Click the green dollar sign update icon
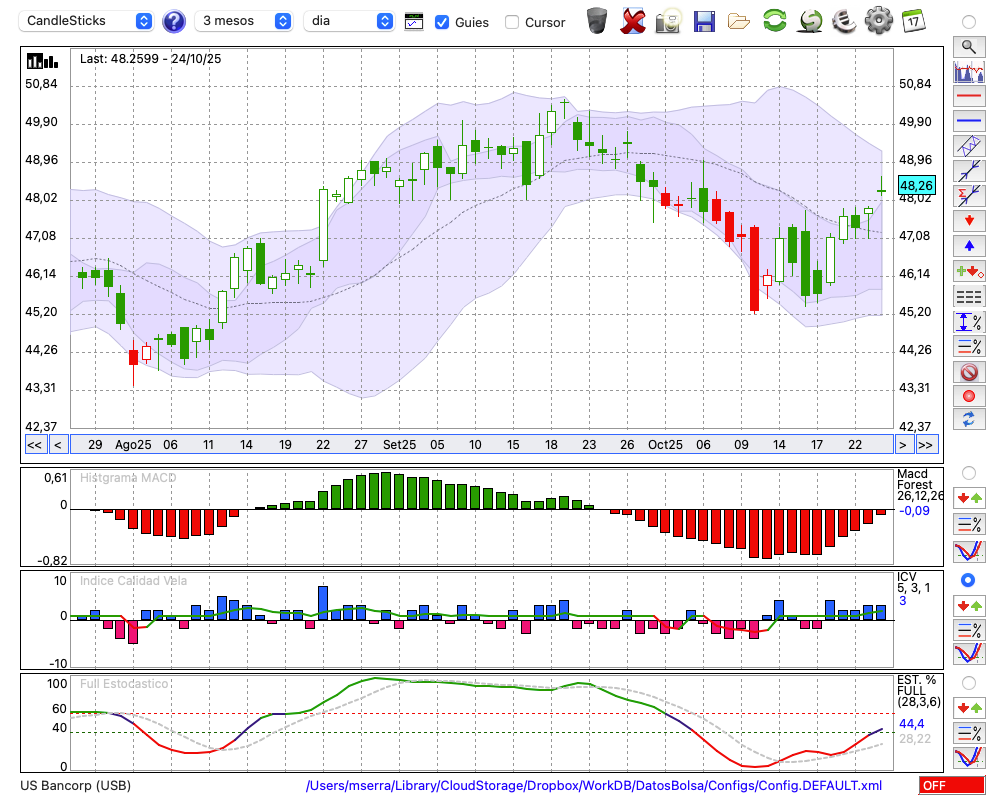Viewport: 1000px width, 800px height. coord(811,21)
